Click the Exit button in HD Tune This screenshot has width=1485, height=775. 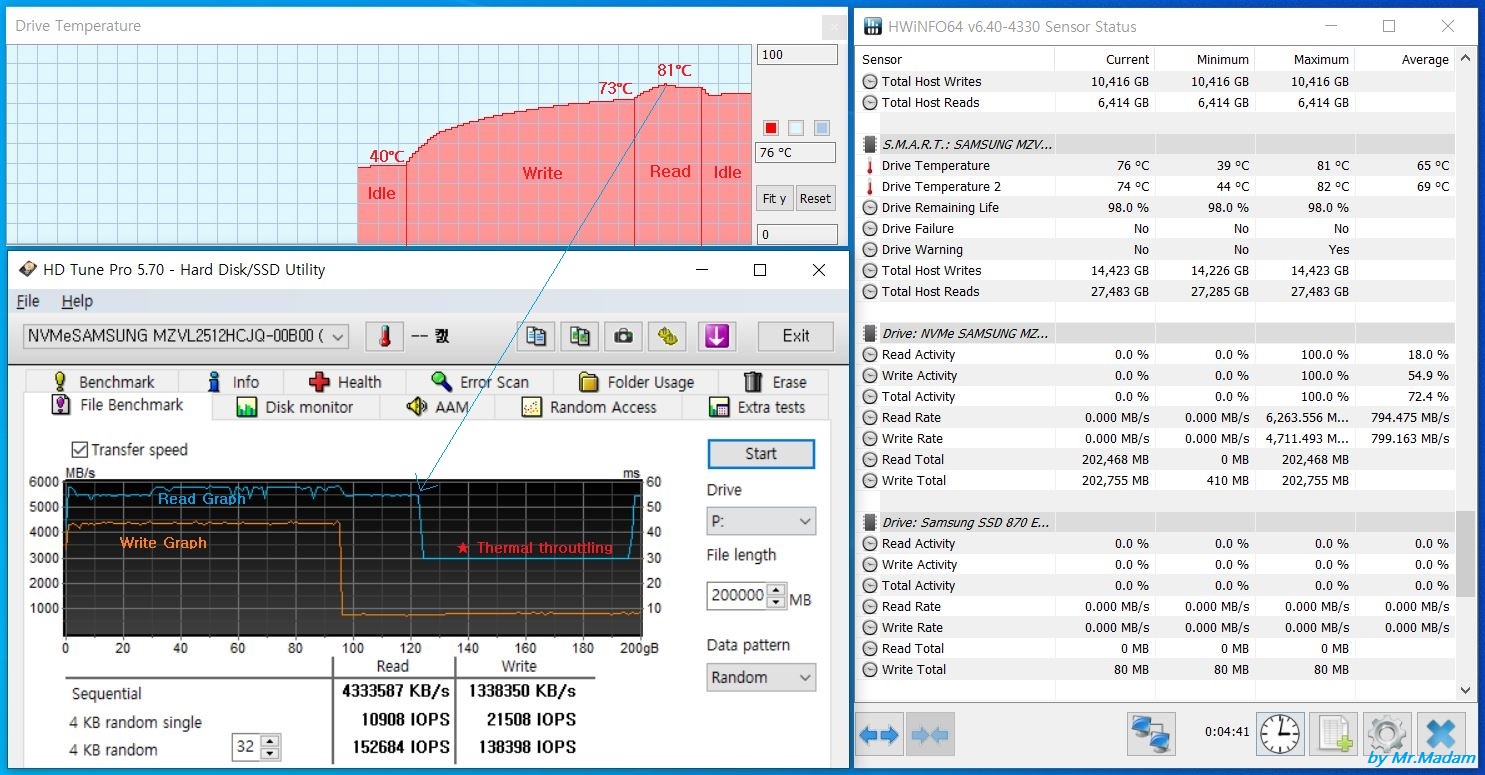796,336
